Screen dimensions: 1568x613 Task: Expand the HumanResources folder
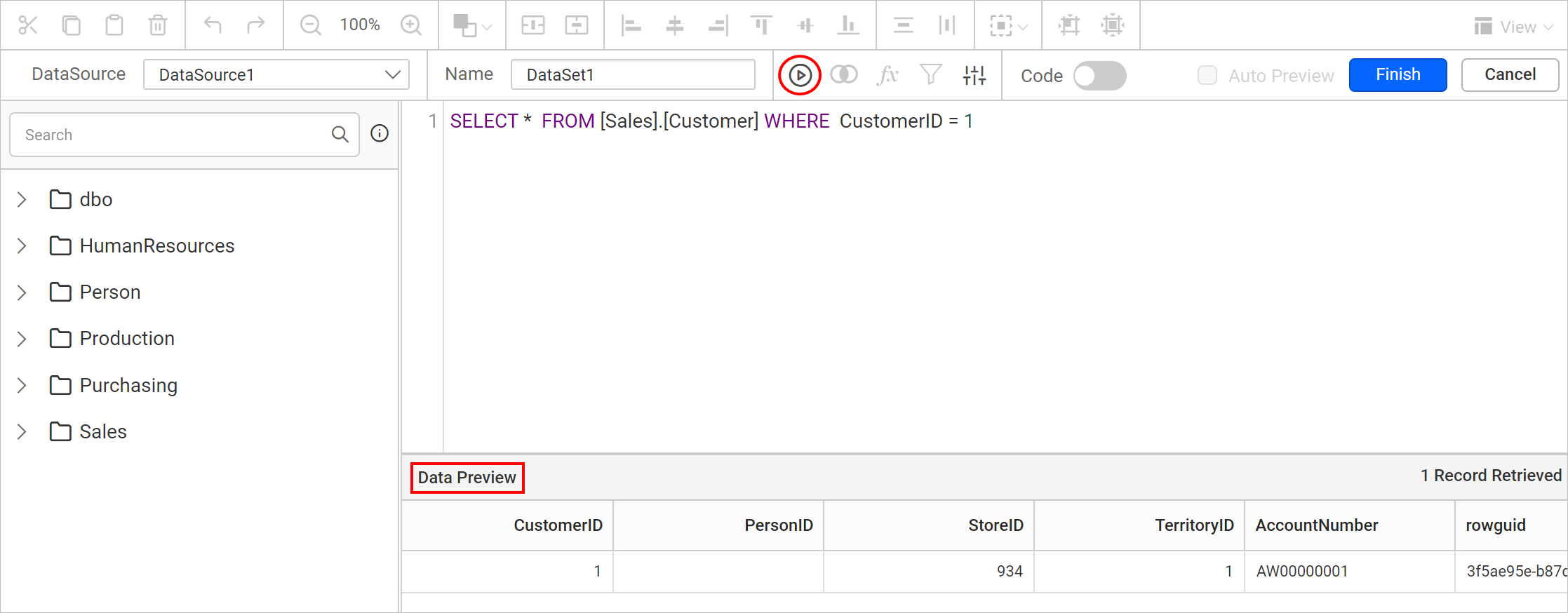(x=22, y=245)
